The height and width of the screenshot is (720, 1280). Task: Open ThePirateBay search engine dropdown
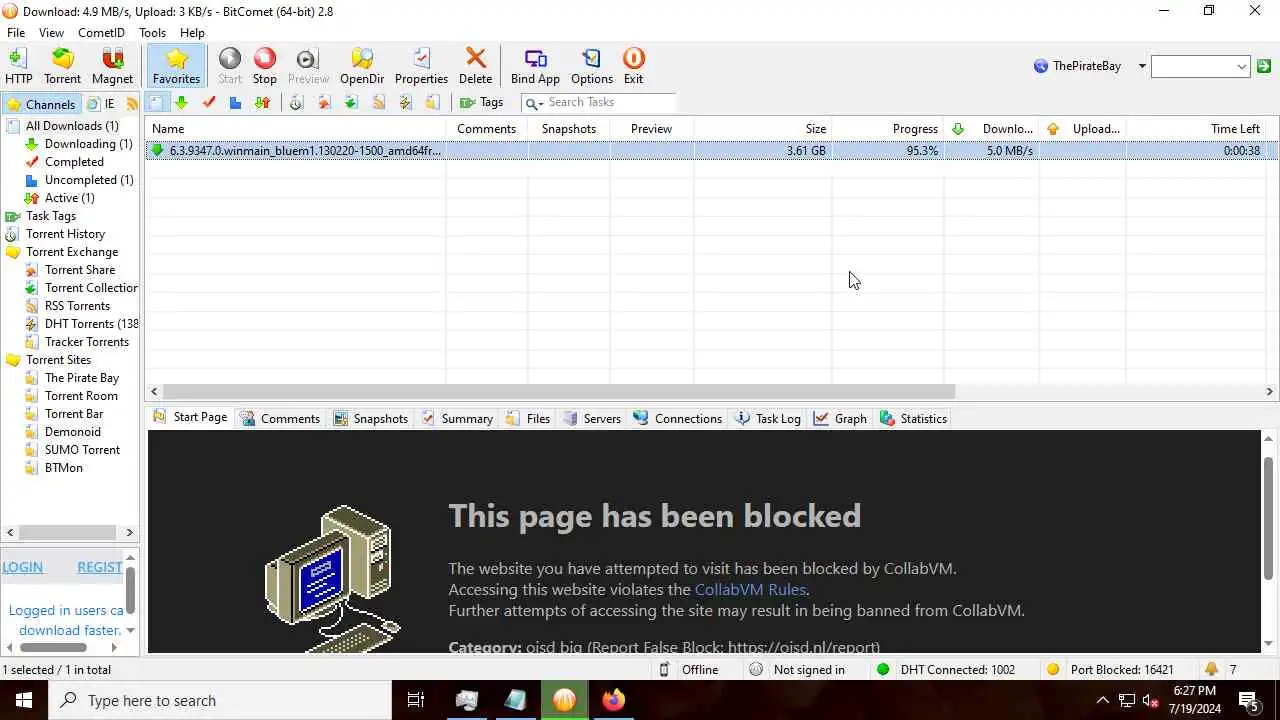click(x=1142, y=66)
